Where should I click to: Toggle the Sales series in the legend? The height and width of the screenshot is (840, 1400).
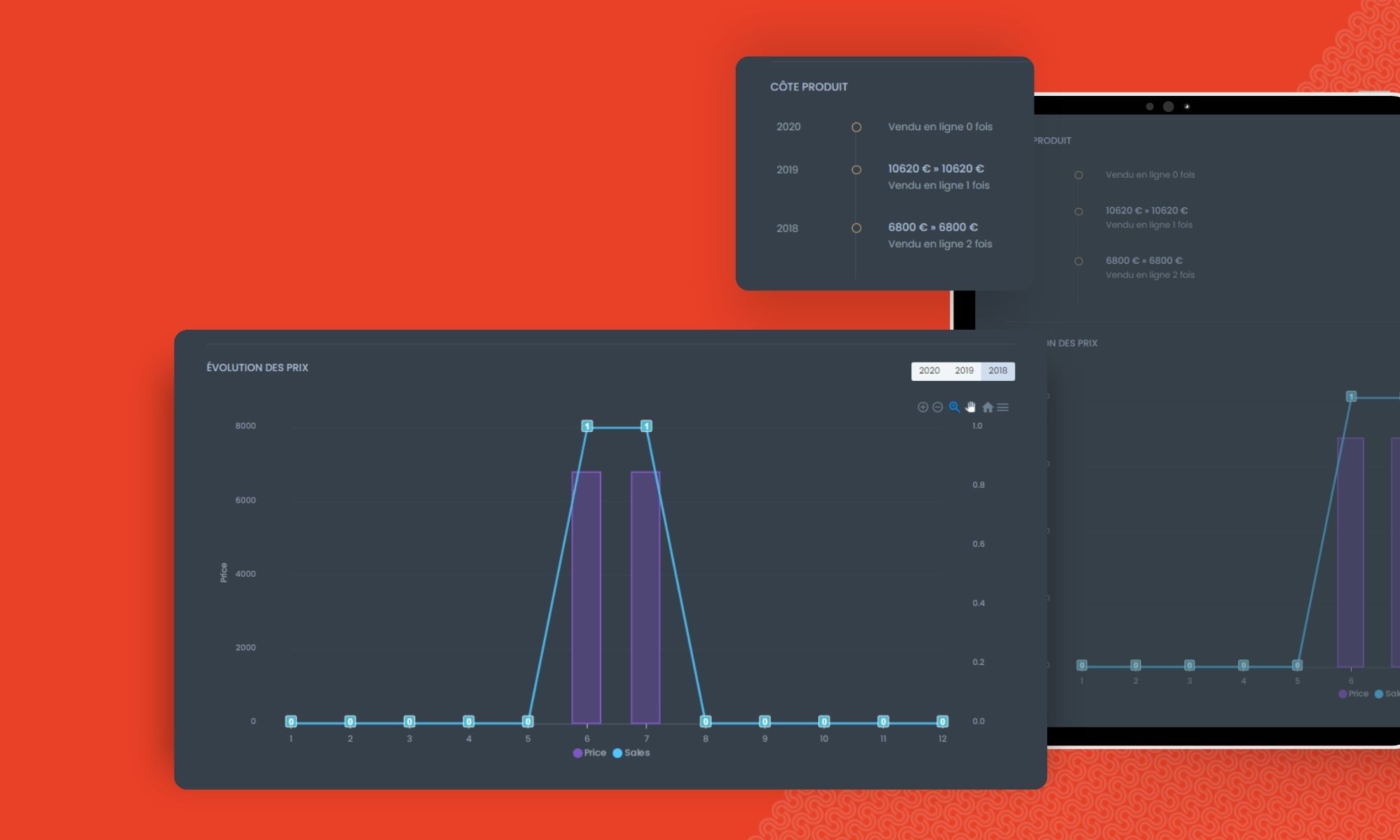coord(634,752)
